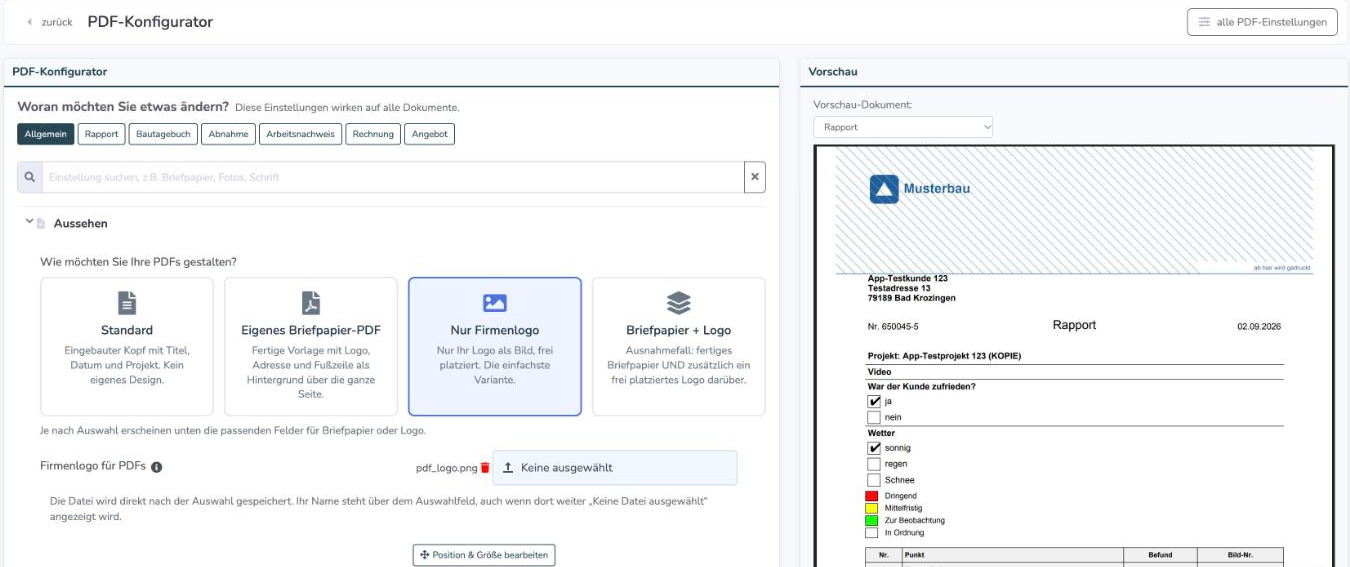This screenshot has height=567, width=1350.
Task: Click the PDF file icon on Briefpapier card
Action: (x=311, y=303)
